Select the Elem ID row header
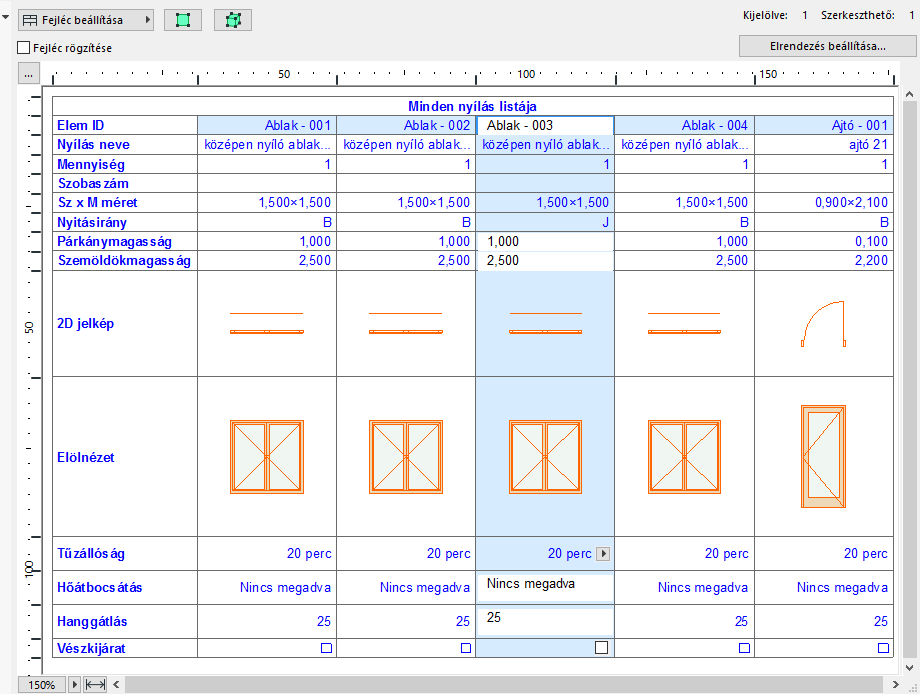920x694 pixels. 125,126
